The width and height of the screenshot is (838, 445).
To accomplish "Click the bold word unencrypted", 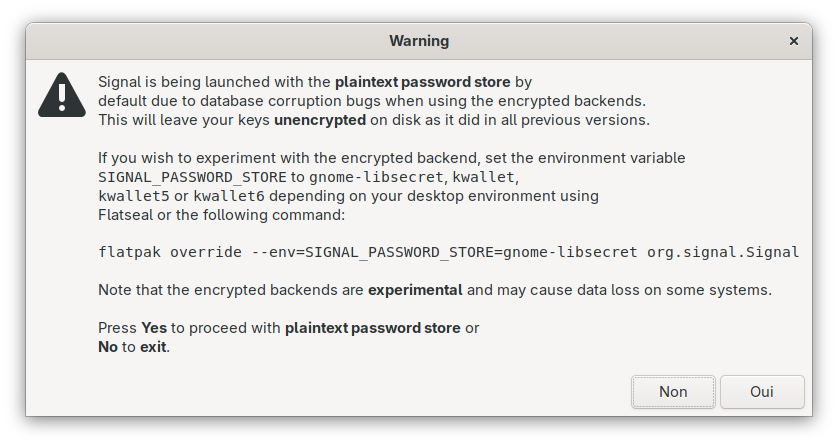I will [x=320, y=120].
